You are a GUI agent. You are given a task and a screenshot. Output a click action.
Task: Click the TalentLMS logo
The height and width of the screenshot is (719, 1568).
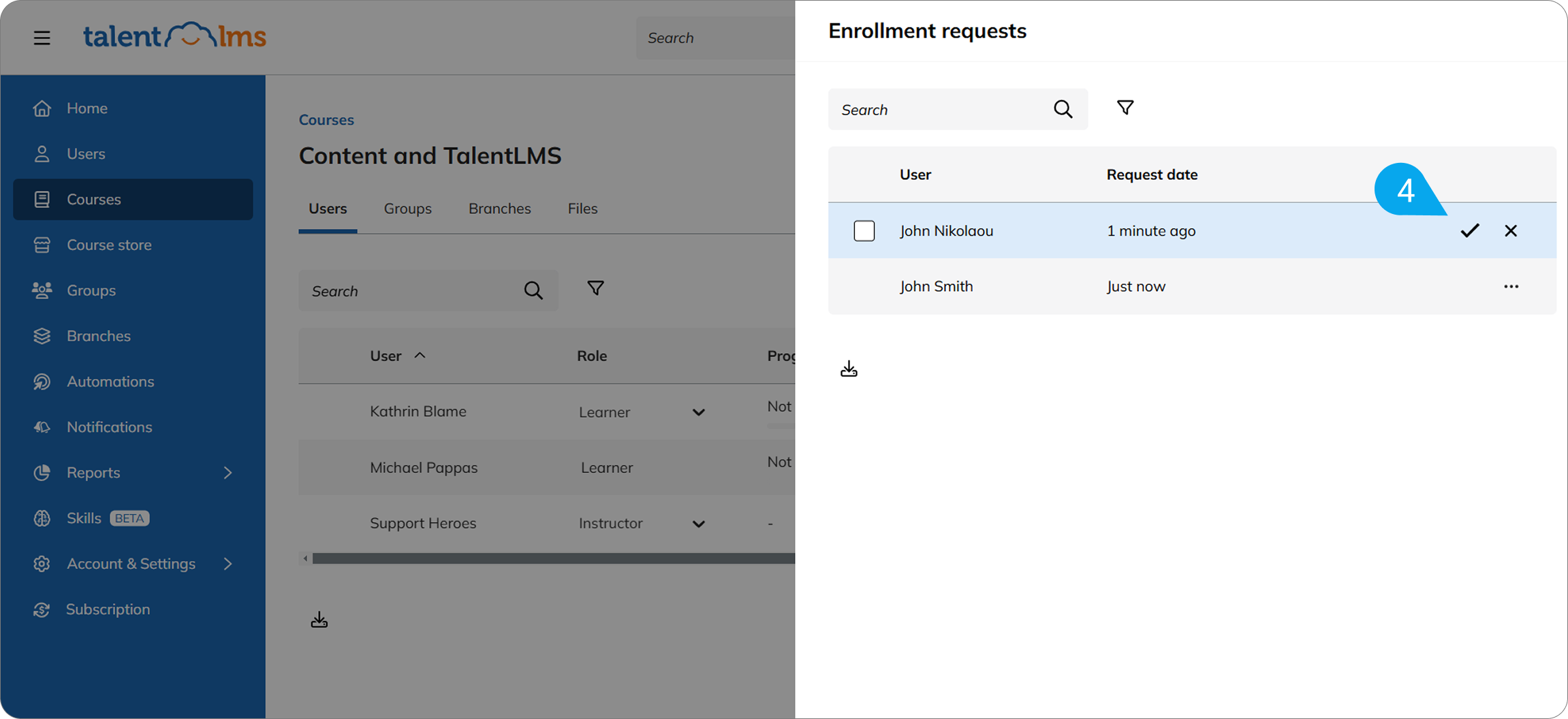click(x=174, y=36)
